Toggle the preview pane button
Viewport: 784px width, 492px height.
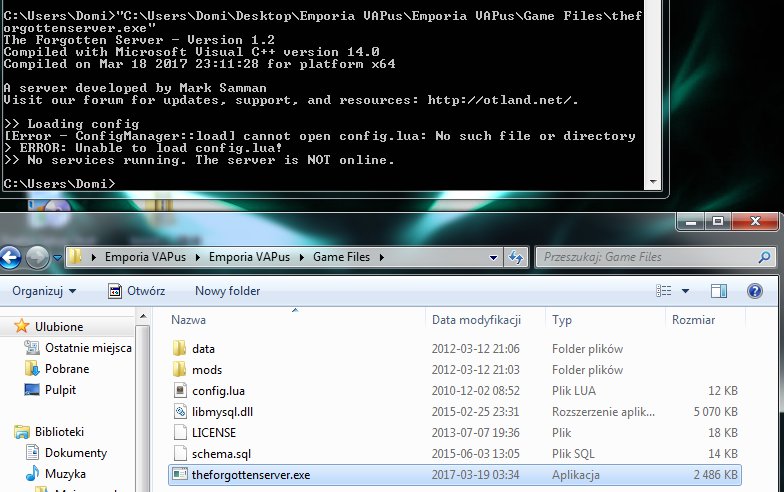(718, 291)
